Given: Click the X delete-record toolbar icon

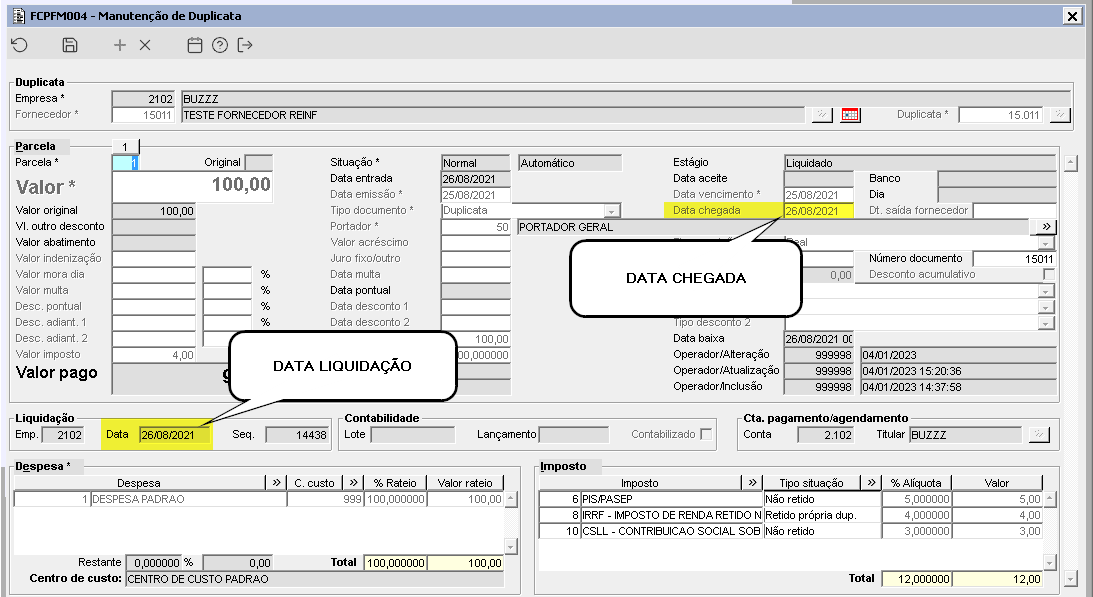Looking at the screenshot, I should [145, 45].
